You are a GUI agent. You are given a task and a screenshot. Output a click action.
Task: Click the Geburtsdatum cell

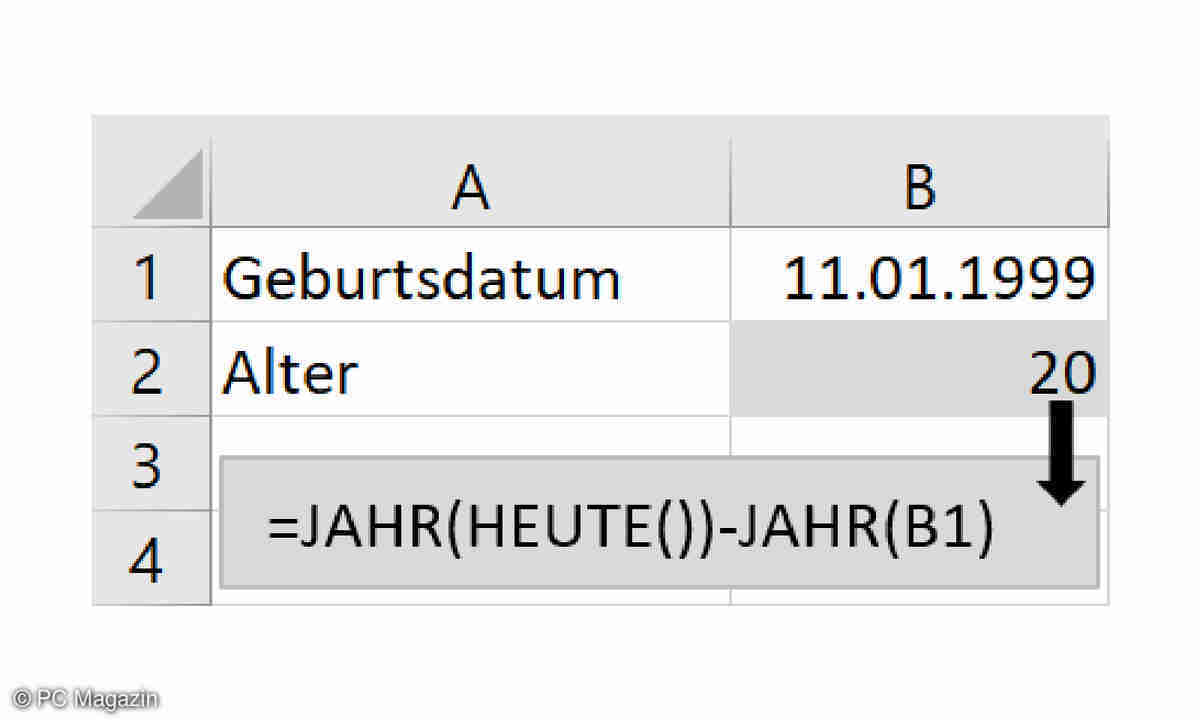point(421,279)
